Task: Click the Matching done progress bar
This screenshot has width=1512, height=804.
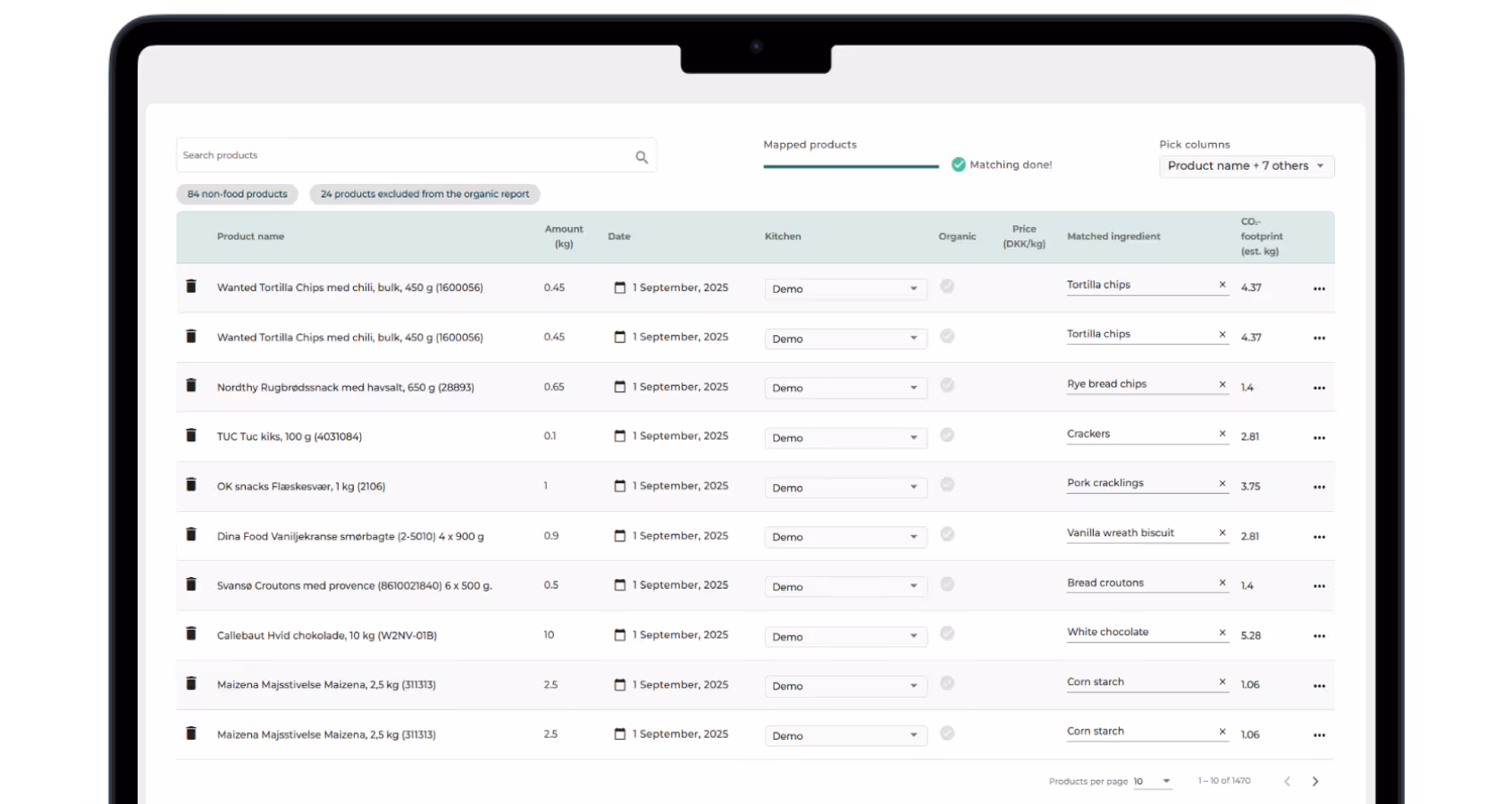Action: 851,166
